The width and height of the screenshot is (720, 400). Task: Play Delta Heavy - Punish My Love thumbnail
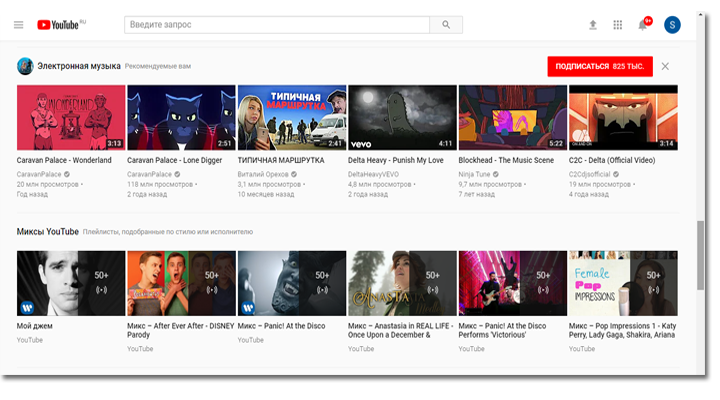(402, 118)
